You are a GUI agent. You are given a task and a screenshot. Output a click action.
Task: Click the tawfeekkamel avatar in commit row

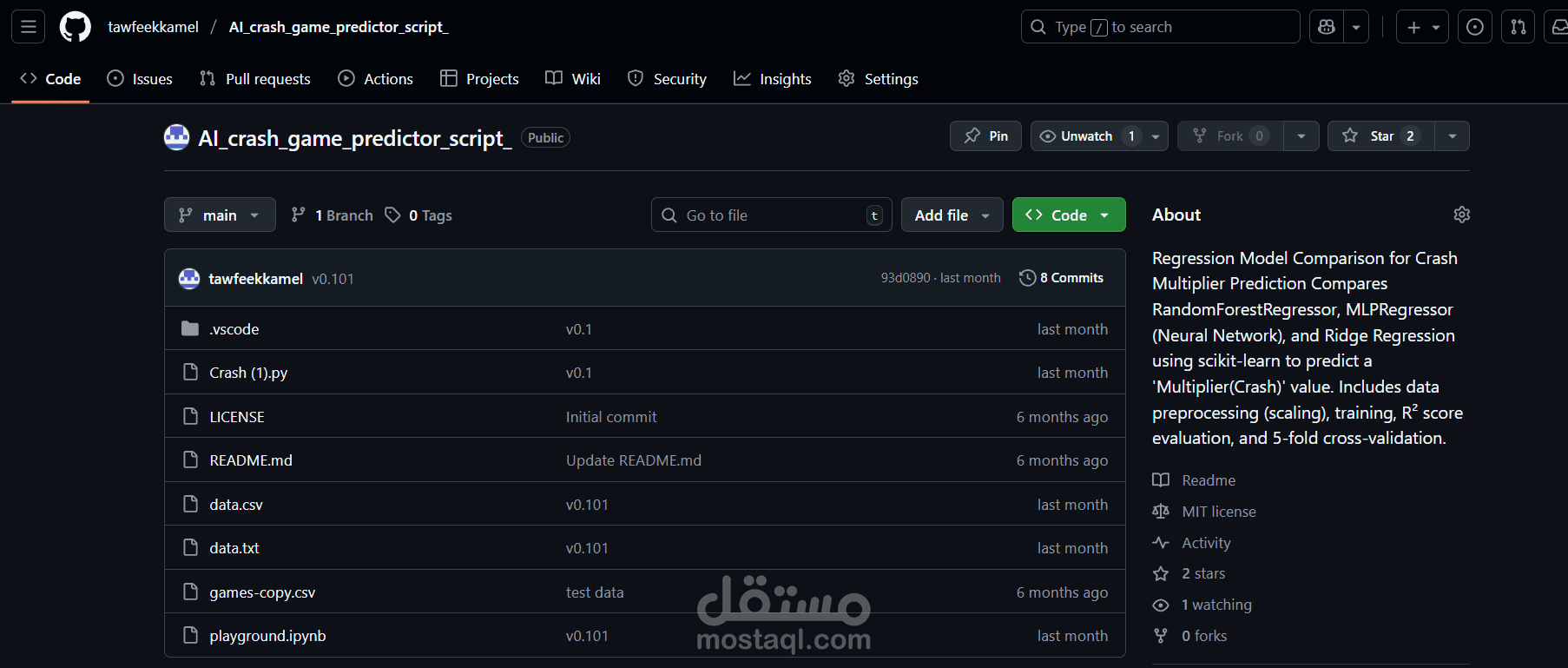pos(189,278)
